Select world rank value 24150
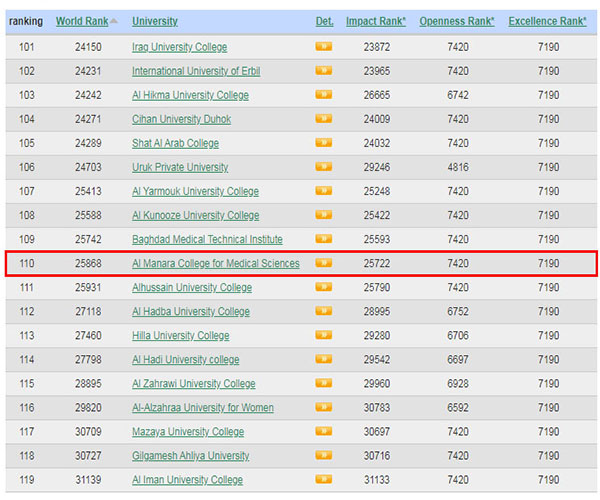Image resolution: width=600 pixels, height=500 pixels. (88, 47)
